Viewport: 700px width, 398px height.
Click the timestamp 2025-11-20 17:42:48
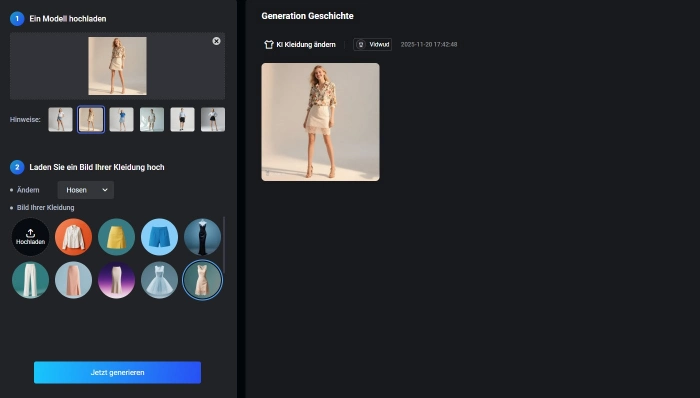(x=429, y=45)
